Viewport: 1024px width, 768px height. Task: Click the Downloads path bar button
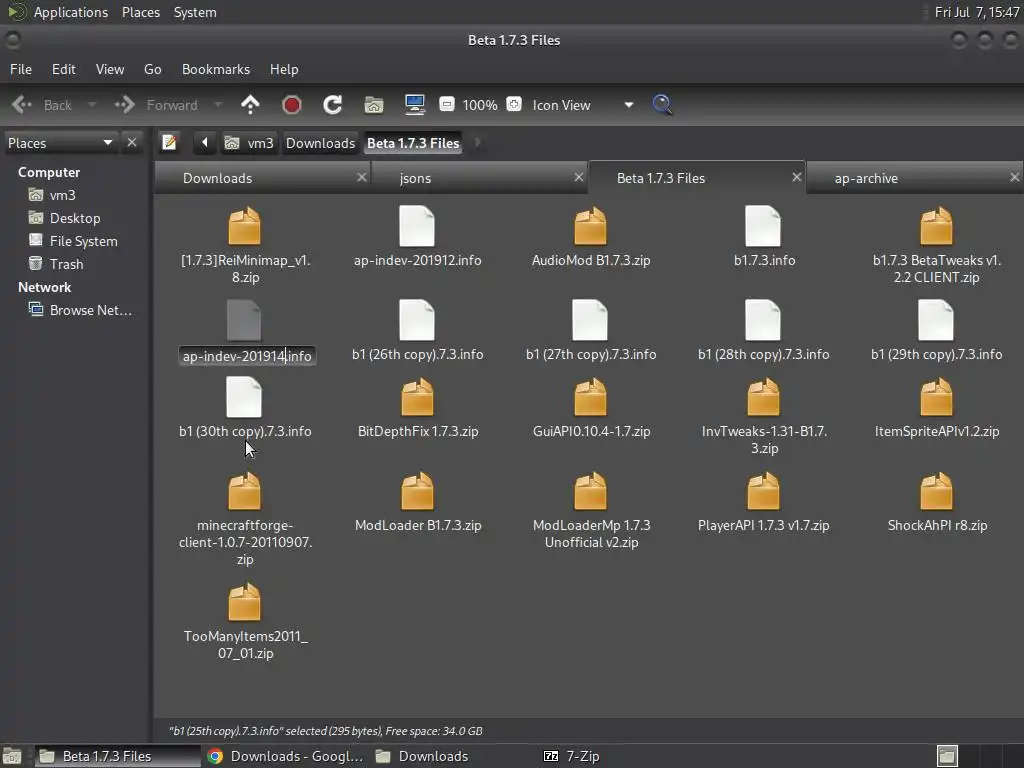[320, 142]
